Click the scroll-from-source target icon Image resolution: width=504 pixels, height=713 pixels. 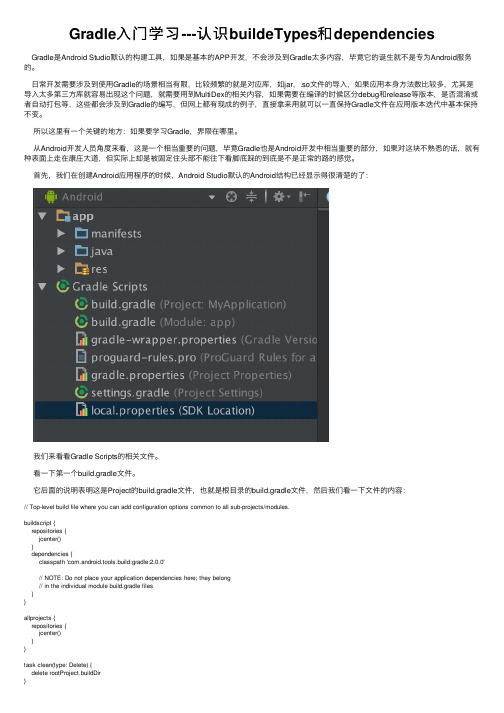pyautogui.click(x=232, y=197)
